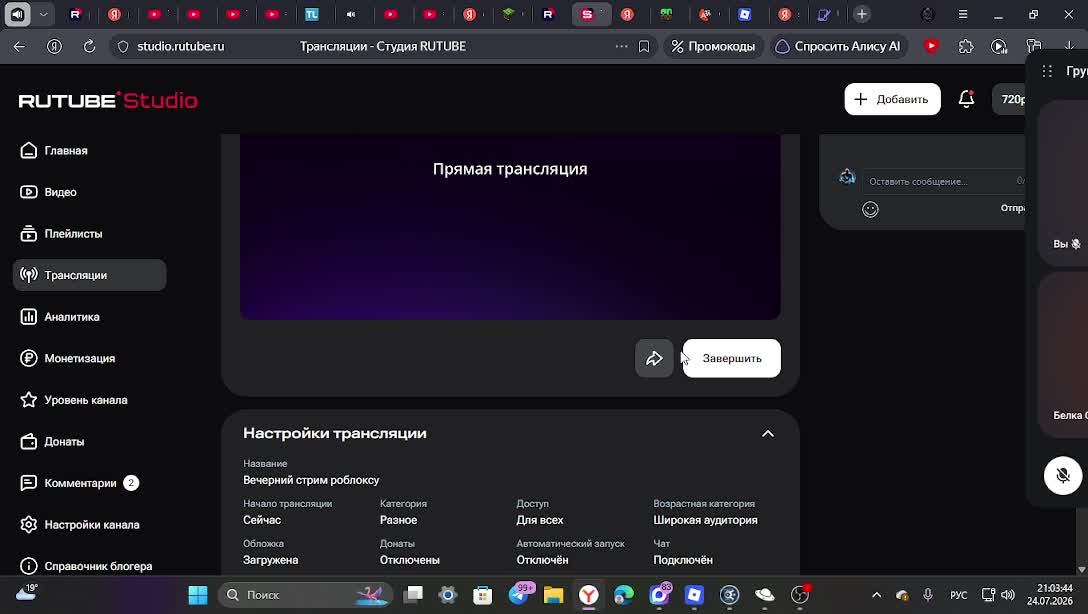This screenshot has width=1088, height=614.
Task: Open system volume control
Action: coord(1009,595)
